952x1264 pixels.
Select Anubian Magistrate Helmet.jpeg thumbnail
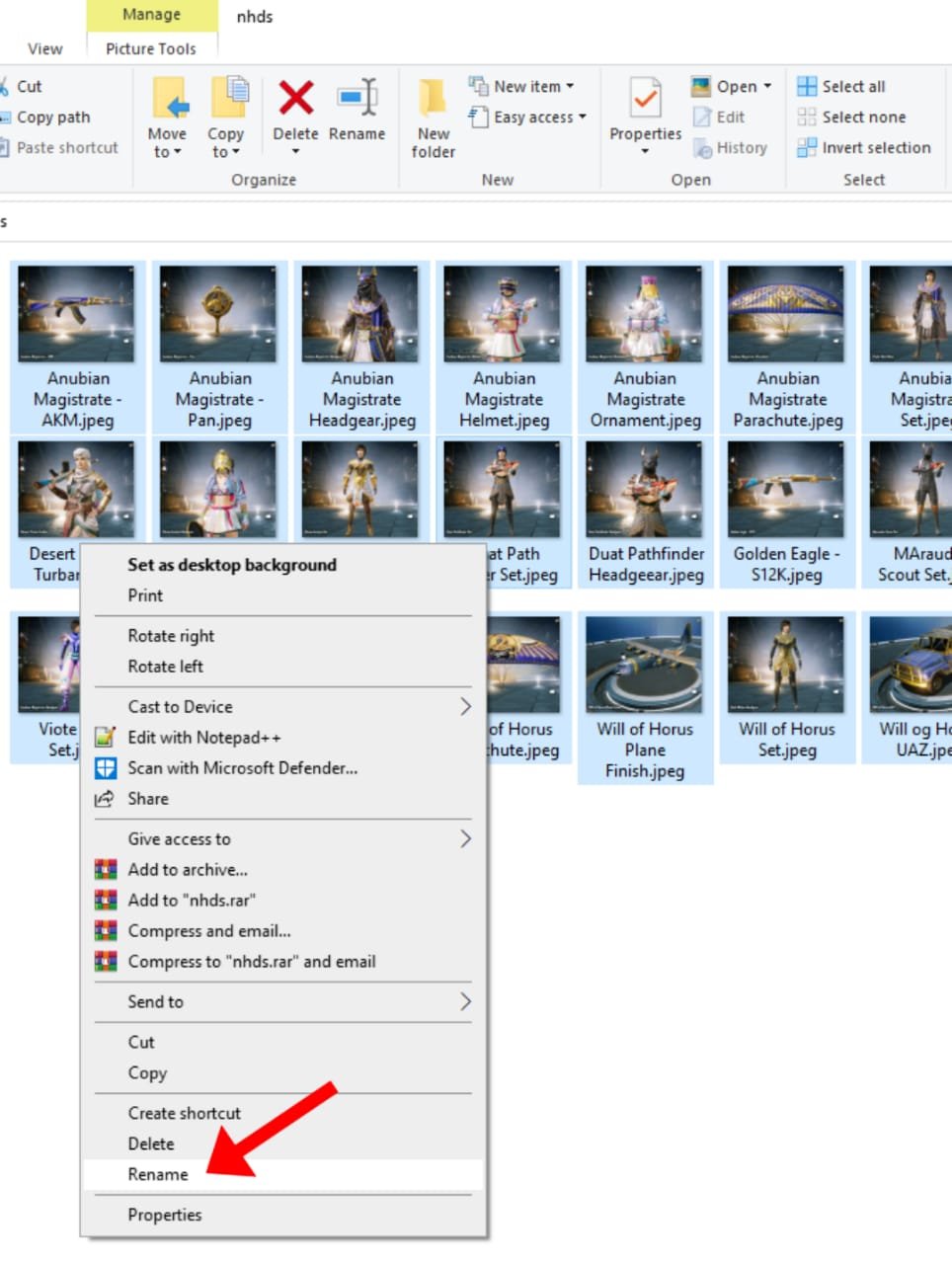[503, 313]
